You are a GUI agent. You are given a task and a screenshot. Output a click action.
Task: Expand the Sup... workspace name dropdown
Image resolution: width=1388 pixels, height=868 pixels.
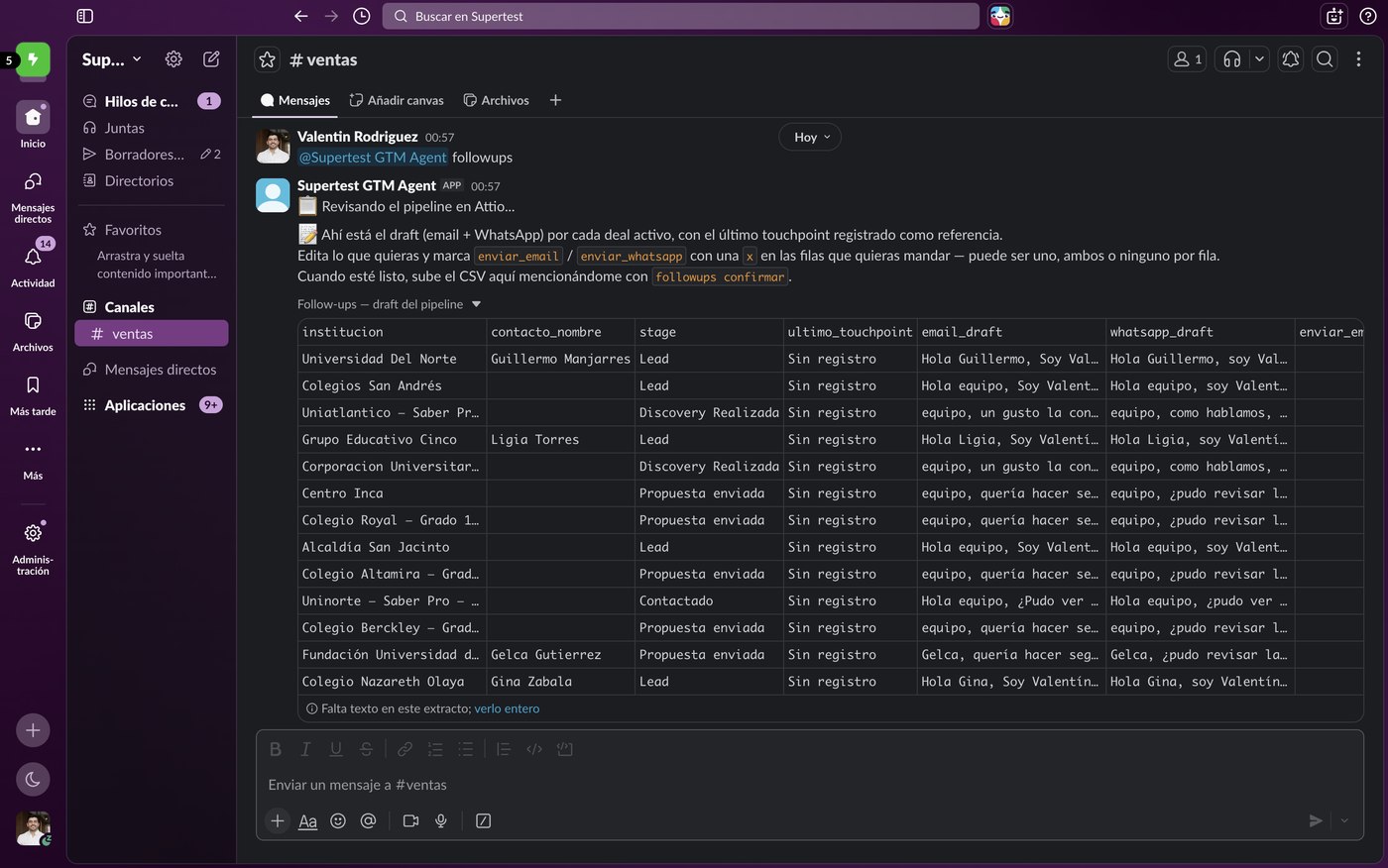(x=112, y=59)
